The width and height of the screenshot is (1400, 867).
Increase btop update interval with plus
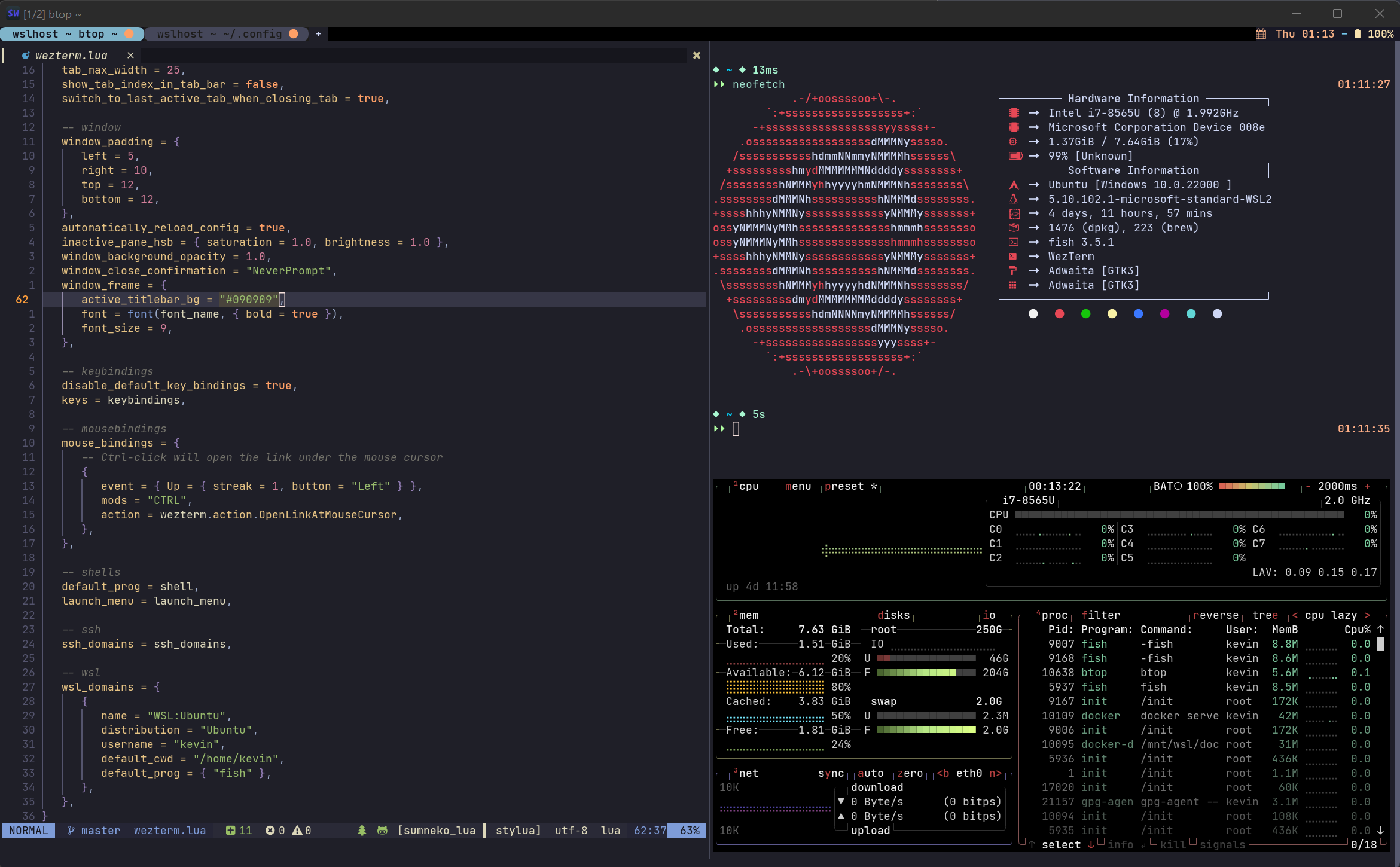coord(1367,486)
